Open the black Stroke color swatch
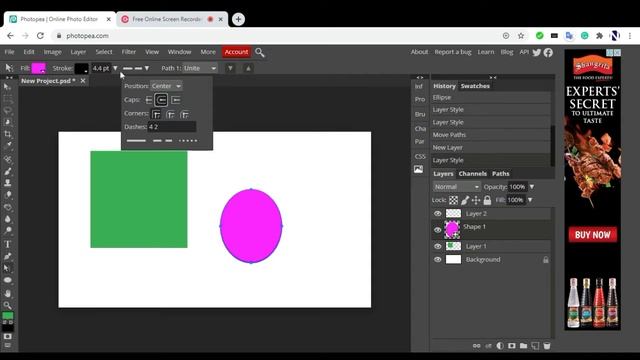Viewport: 640px width, 360px height. 81,68
